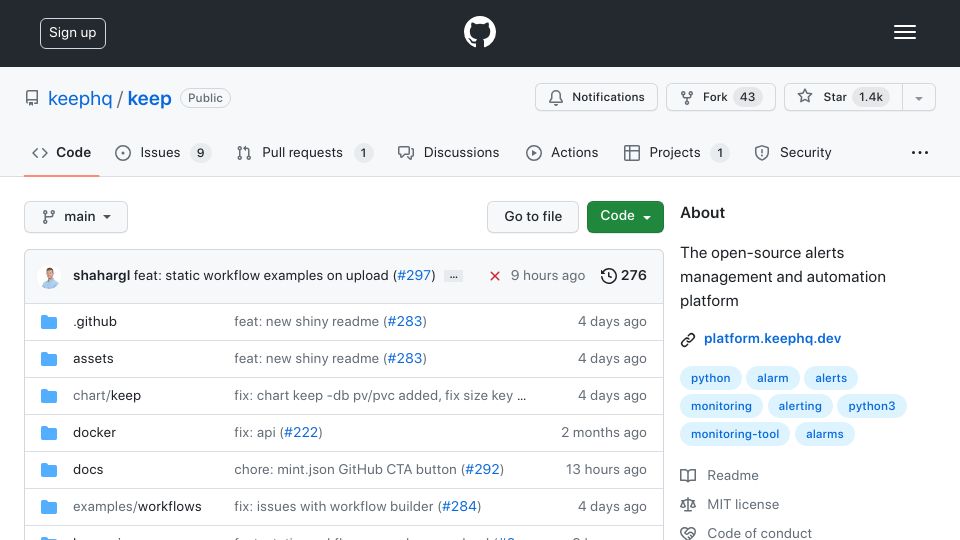The height and width of the screenshot is (540, 960).
Task: Open pull request #297 link
Action: (x=414, y=276)
